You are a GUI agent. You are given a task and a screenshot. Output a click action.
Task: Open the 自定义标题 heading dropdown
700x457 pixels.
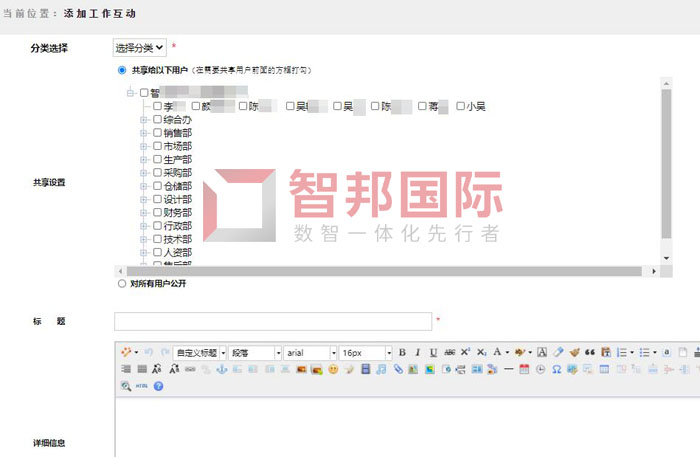[200, 353]
